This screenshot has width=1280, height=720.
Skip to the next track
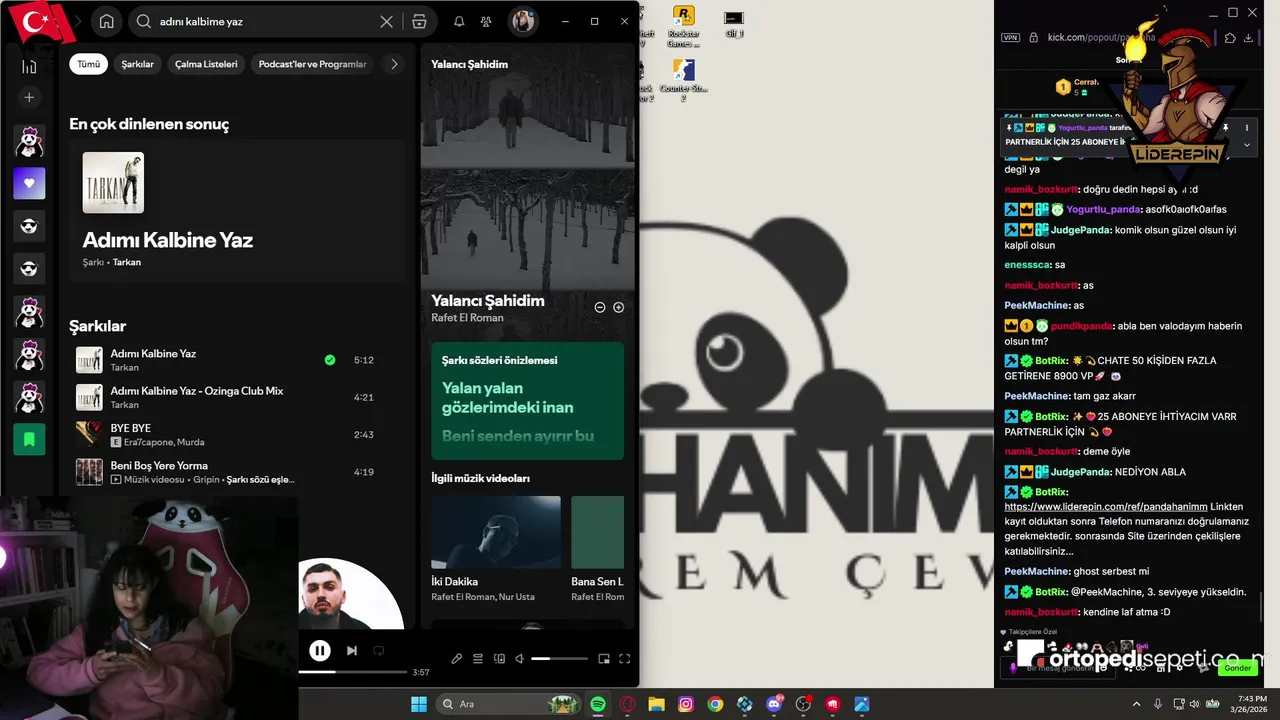[x=352, y=651]
